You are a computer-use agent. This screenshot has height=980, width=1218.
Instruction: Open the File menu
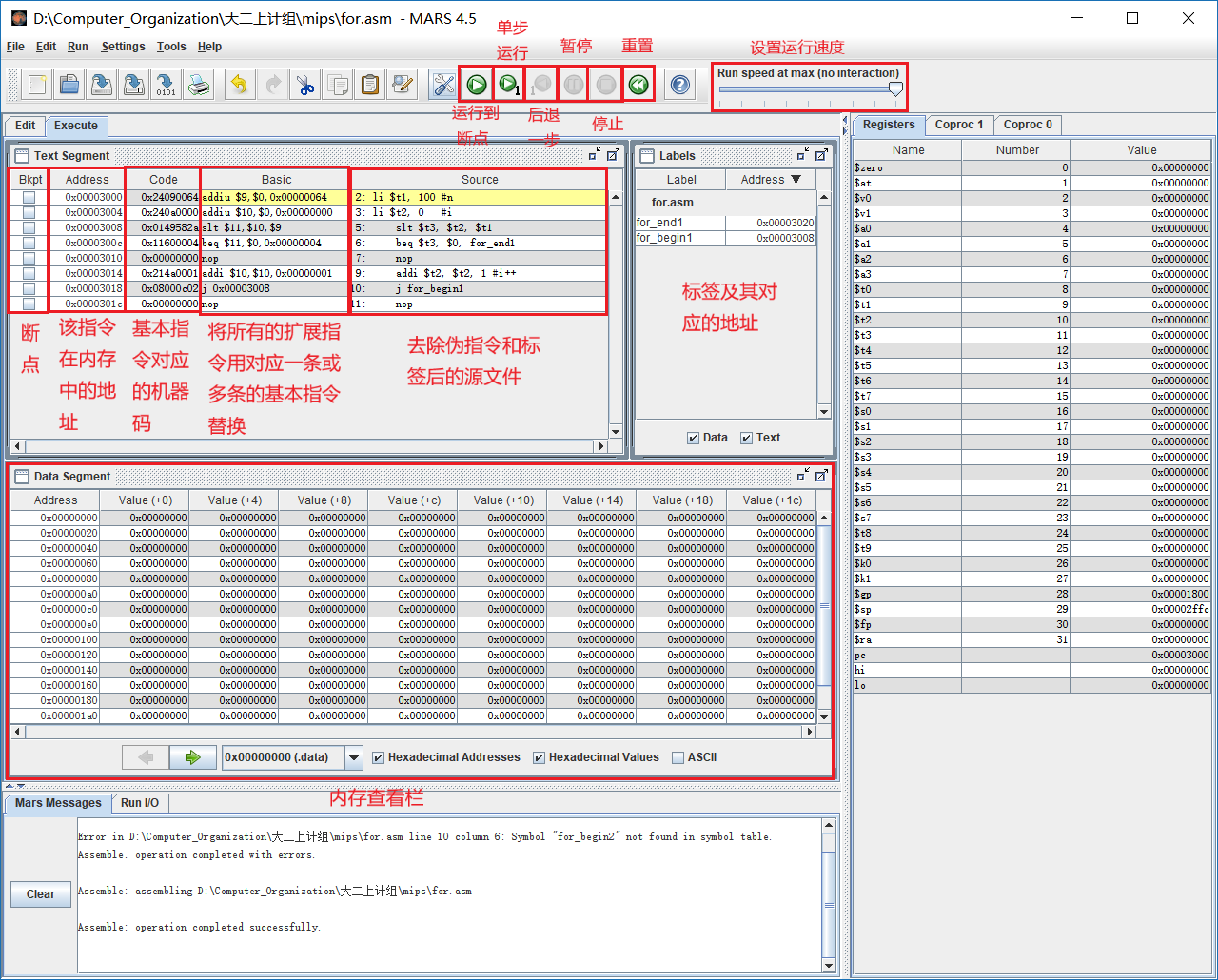pyautogui.click(x=15, y=47)
